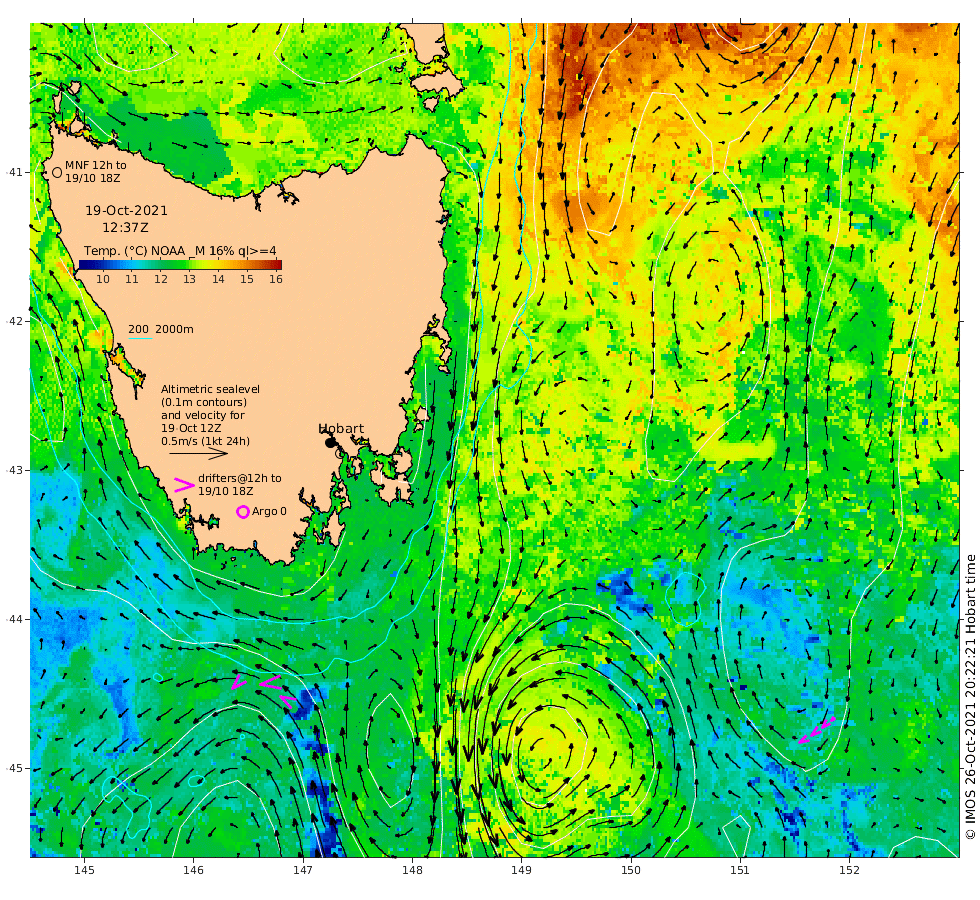
Task: Click the latitude axis label -44
Action: (14, 619)
